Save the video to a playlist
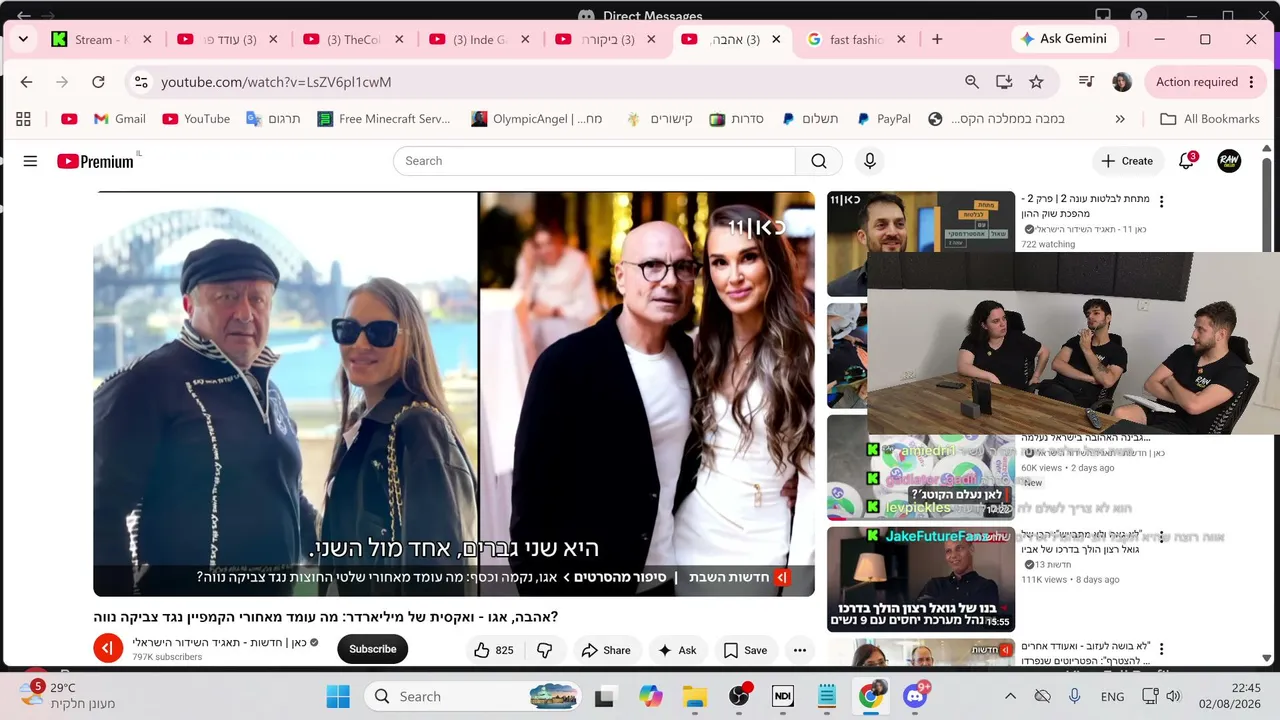 (x=745, y=650)
